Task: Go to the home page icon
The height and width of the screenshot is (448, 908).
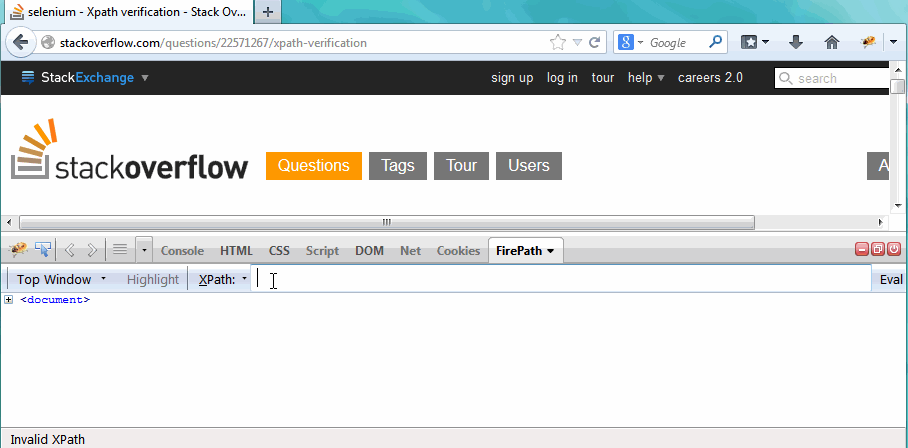Action: (x=832, y=42)
